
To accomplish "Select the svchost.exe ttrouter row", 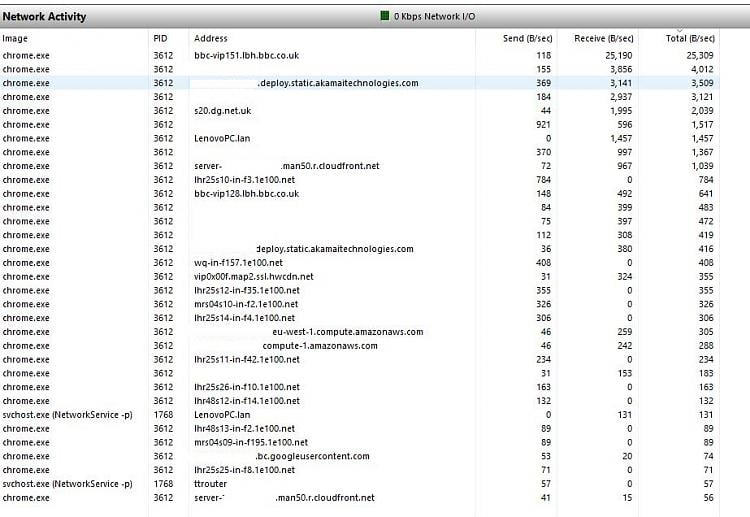I will pyautogui.click(x=360, y=484).
